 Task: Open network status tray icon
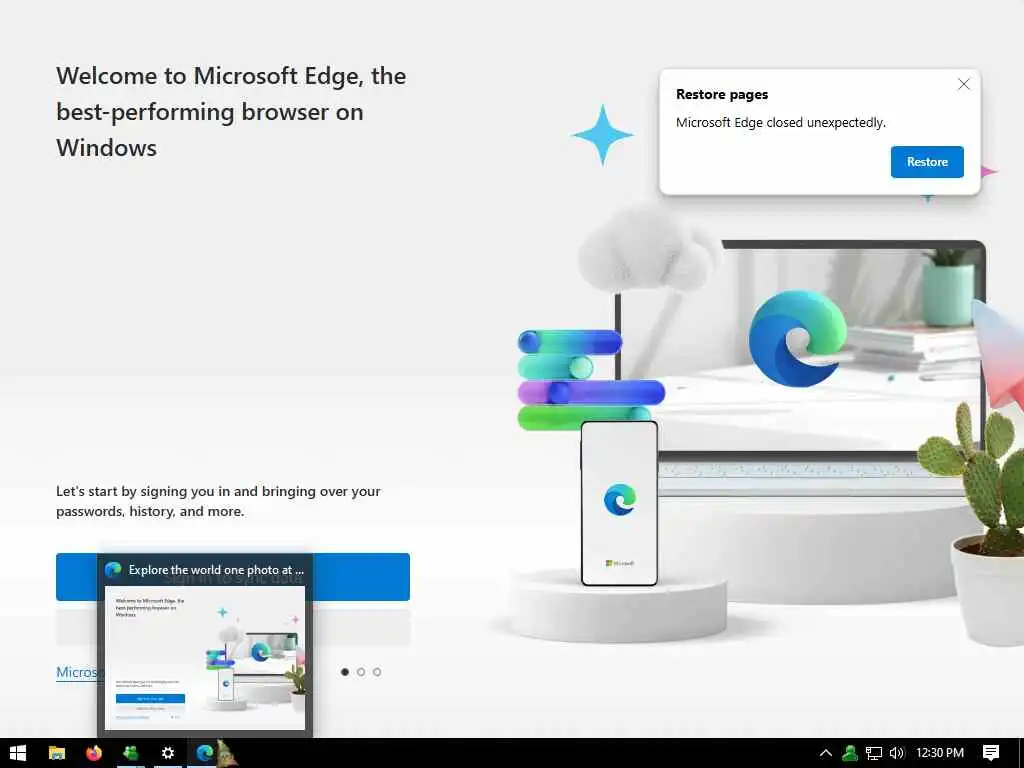pos(873,753)
